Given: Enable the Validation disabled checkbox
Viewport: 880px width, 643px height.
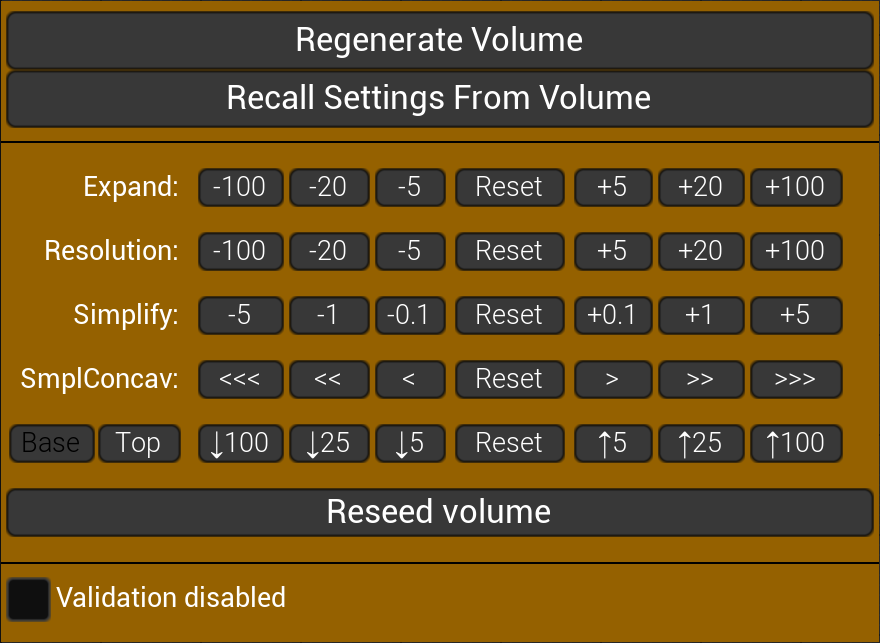Looking at the screenshot, I should 29,598.
